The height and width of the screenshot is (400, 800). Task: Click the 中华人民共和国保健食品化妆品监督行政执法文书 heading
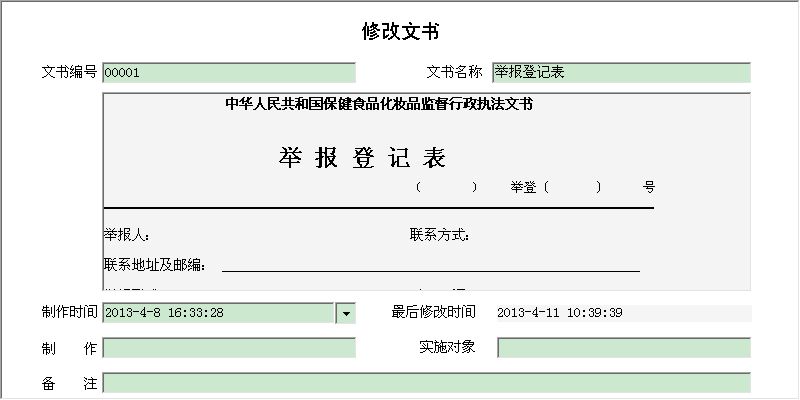tap(379, 104)
